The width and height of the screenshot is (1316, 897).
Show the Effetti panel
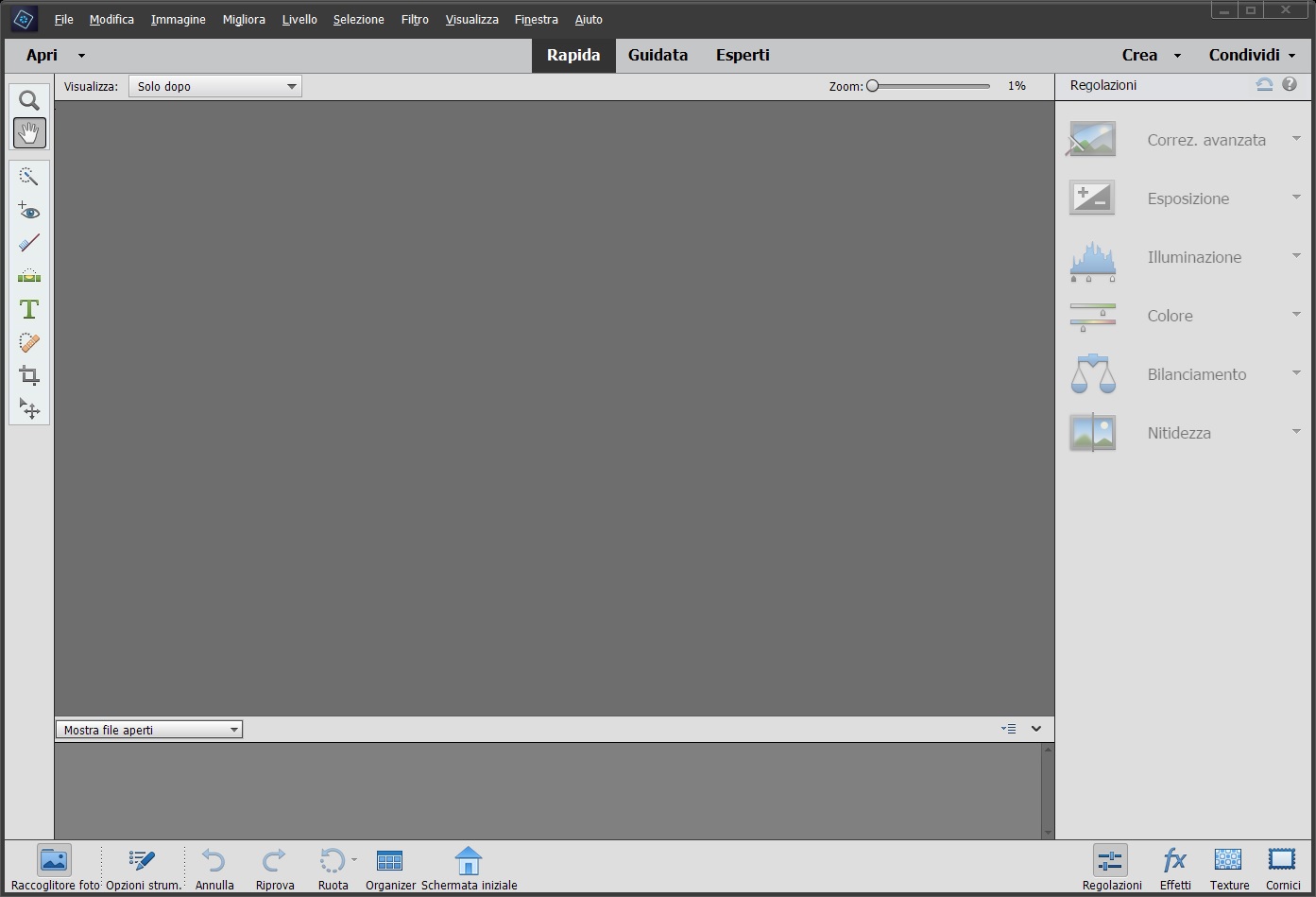[1175, 868]
